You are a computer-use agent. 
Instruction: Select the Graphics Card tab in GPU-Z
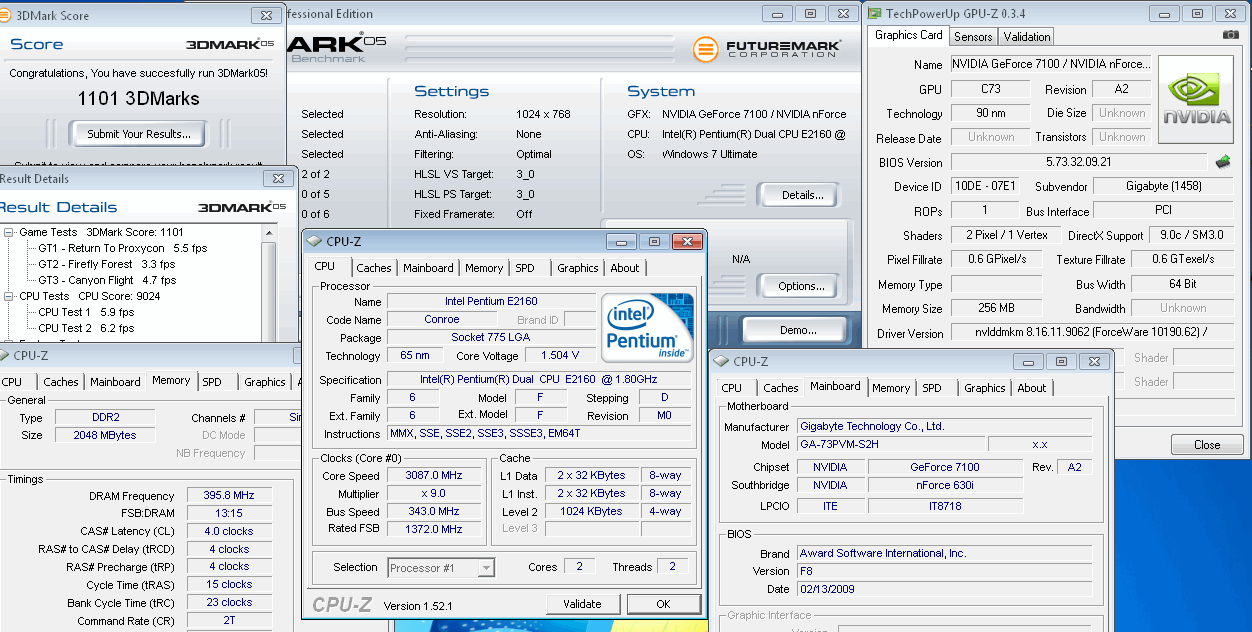point(909,35)
